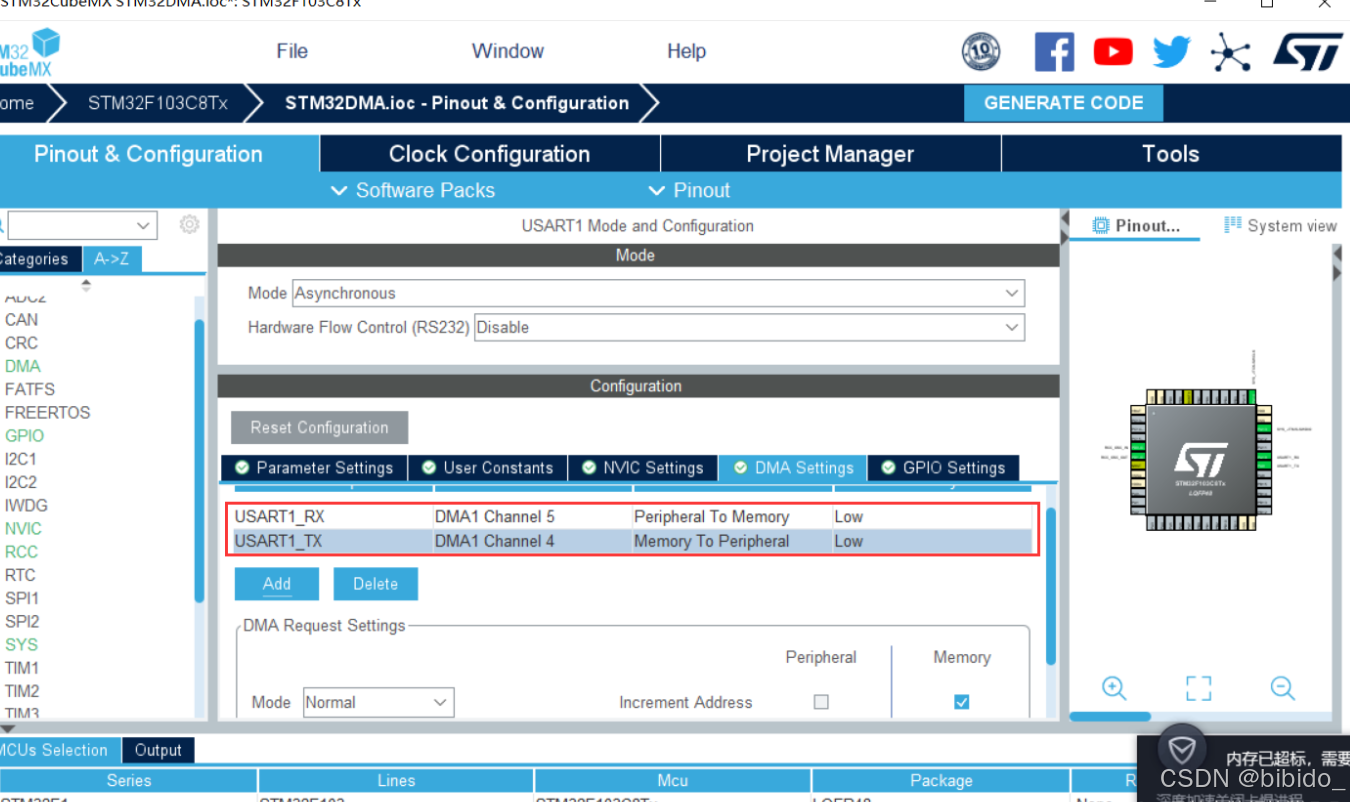
Task: Open the Twitter bird icon link
Action: coord(1171,51)
